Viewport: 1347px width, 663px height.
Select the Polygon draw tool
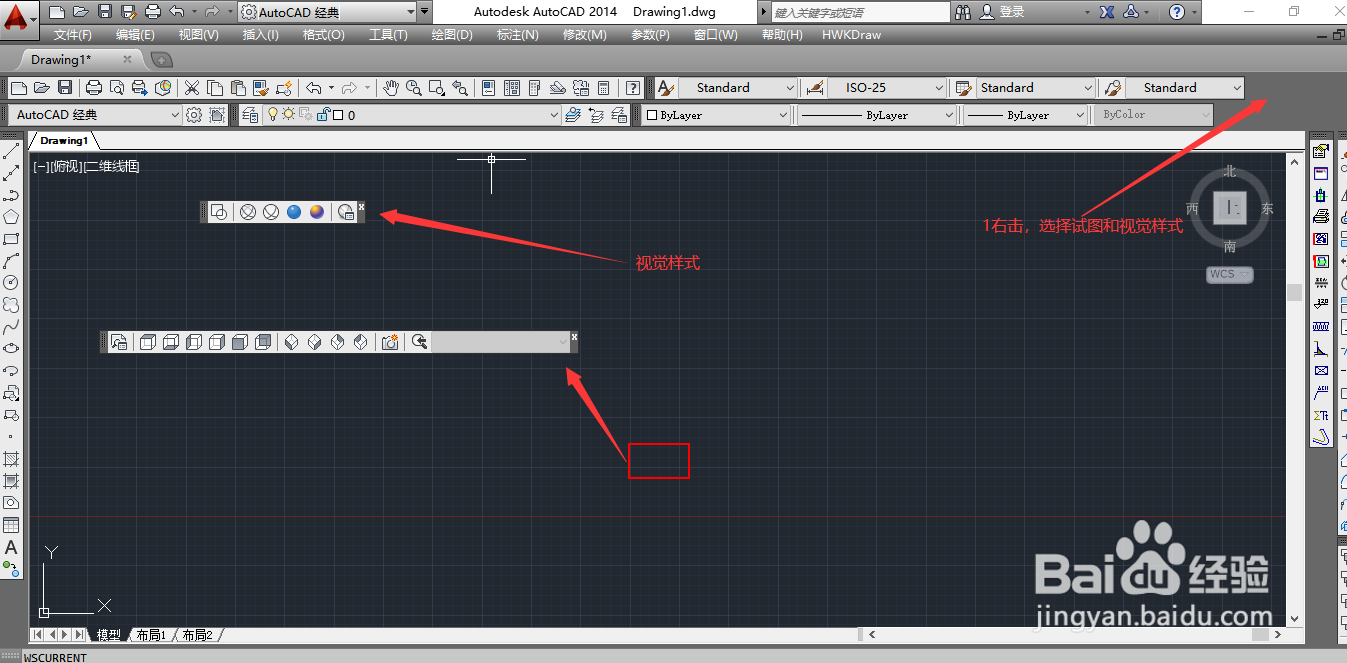tap(11, 217)
